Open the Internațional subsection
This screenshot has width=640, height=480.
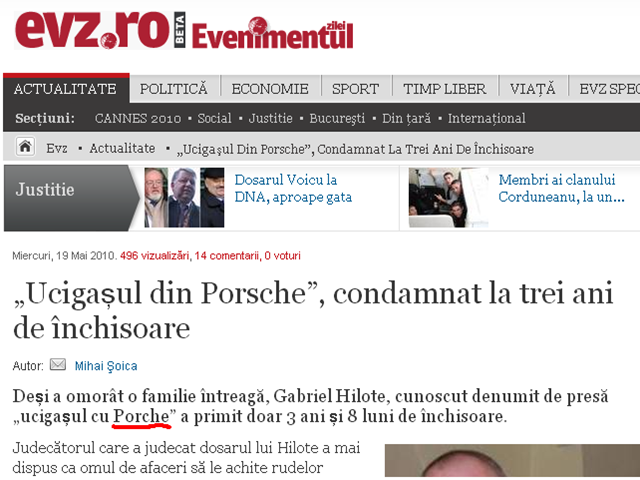click(487, 118)
